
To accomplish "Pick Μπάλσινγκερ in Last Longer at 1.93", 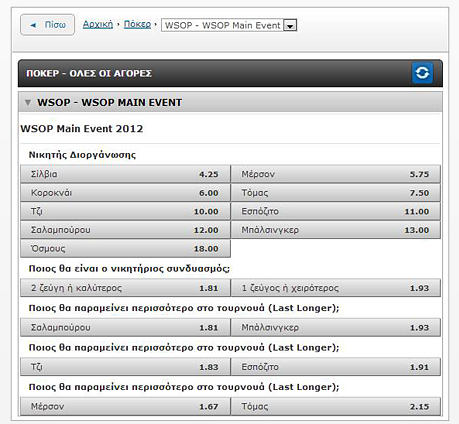I will [x=336, y=327].
